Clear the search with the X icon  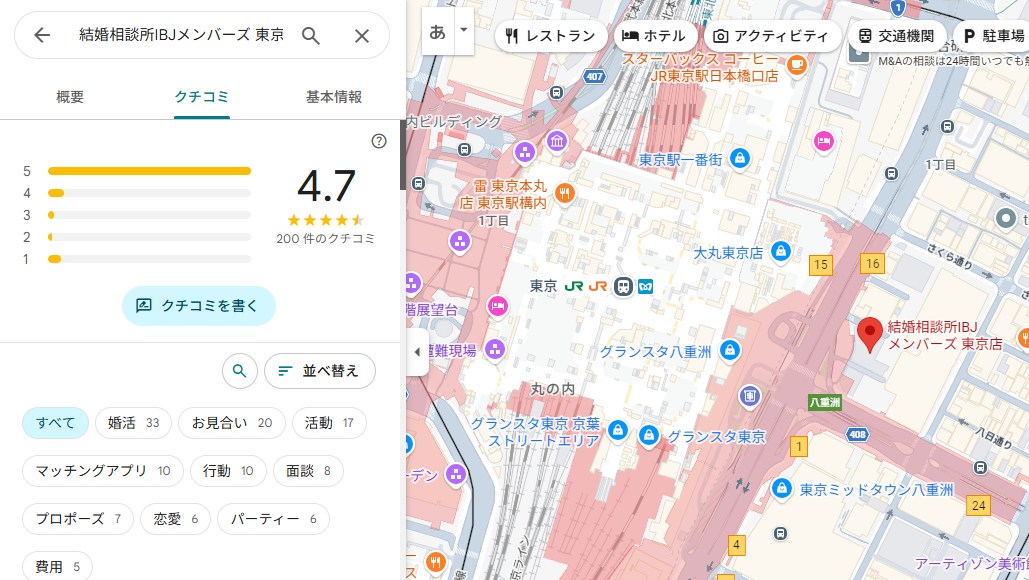pyautogui.click(x=362, y=36)
